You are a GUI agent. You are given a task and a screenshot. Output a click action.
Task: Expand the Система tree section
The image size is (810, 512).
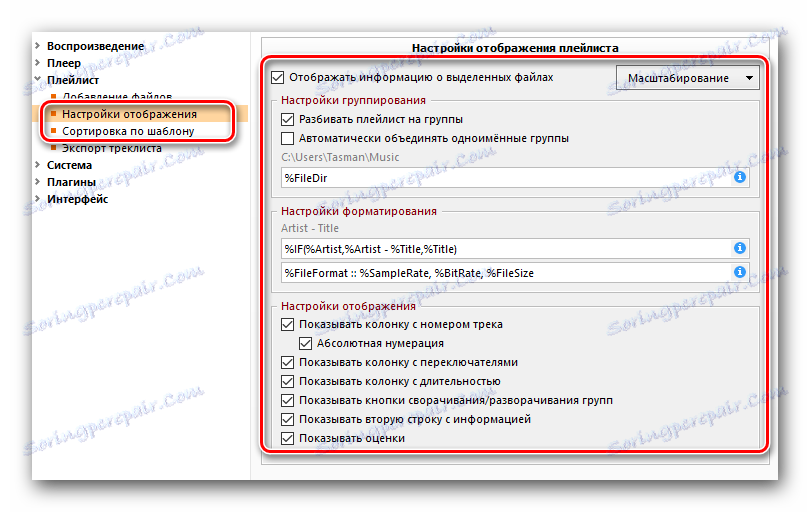pyautogui.click(x=38, y=165)
